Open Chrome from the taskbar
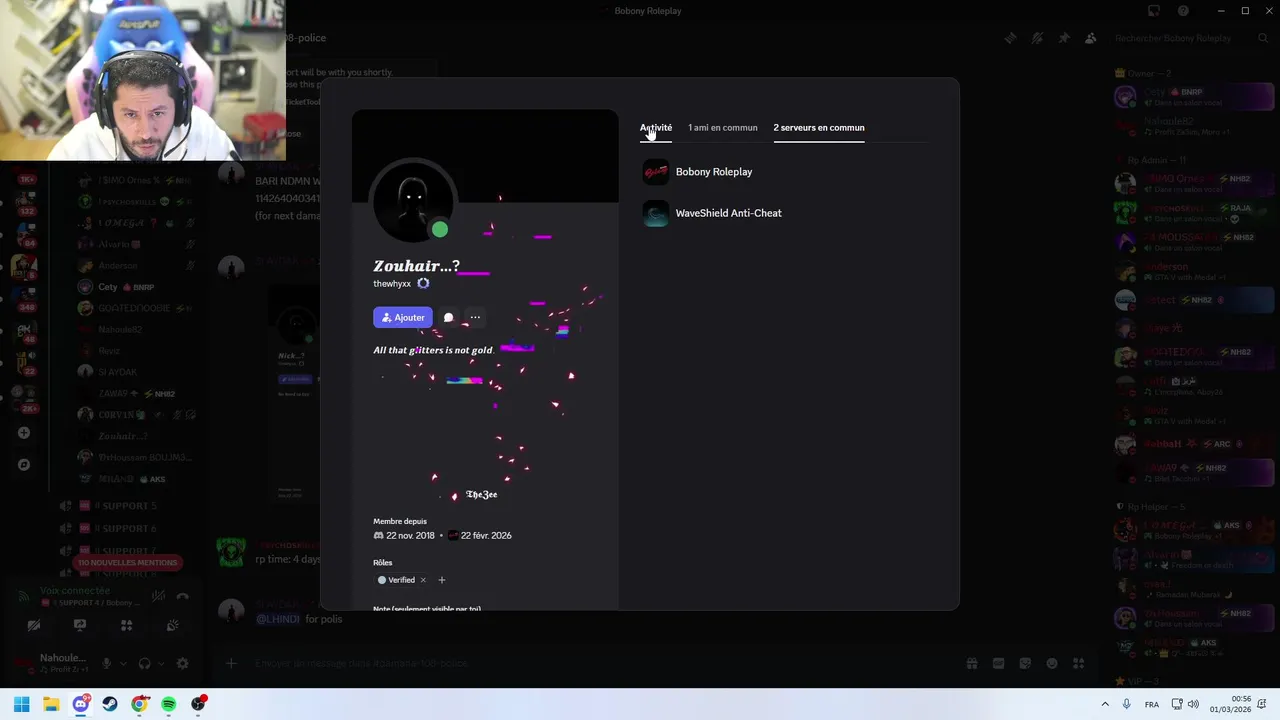This screenshot has width=1280, height=720. pos(140,704)
